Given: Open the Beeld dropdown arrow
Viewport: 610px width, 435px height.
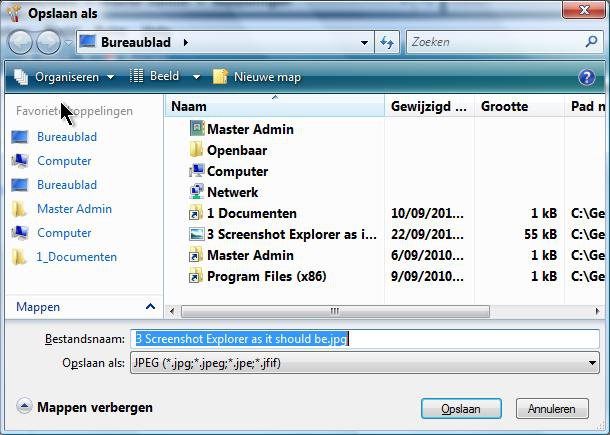Looking at the screenshot, I should 196,77.
